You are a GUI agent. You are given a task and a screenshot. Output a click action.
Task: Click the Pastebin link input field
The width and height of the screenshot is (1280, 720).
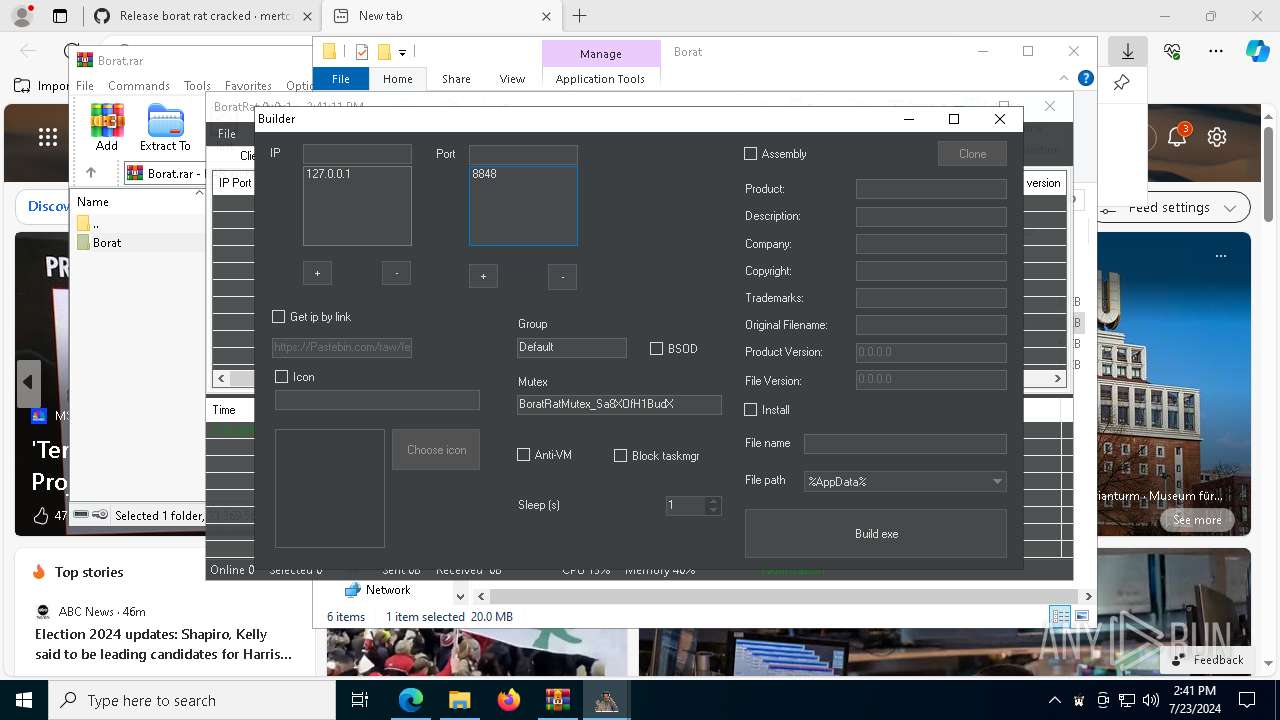click(x=342, y=348)
